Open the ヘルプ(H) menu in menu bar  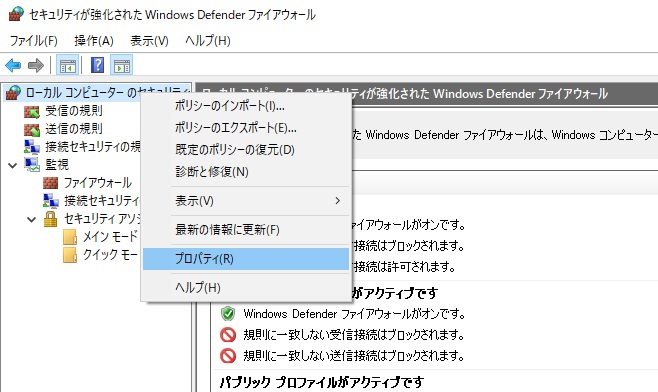coord(208,41)
